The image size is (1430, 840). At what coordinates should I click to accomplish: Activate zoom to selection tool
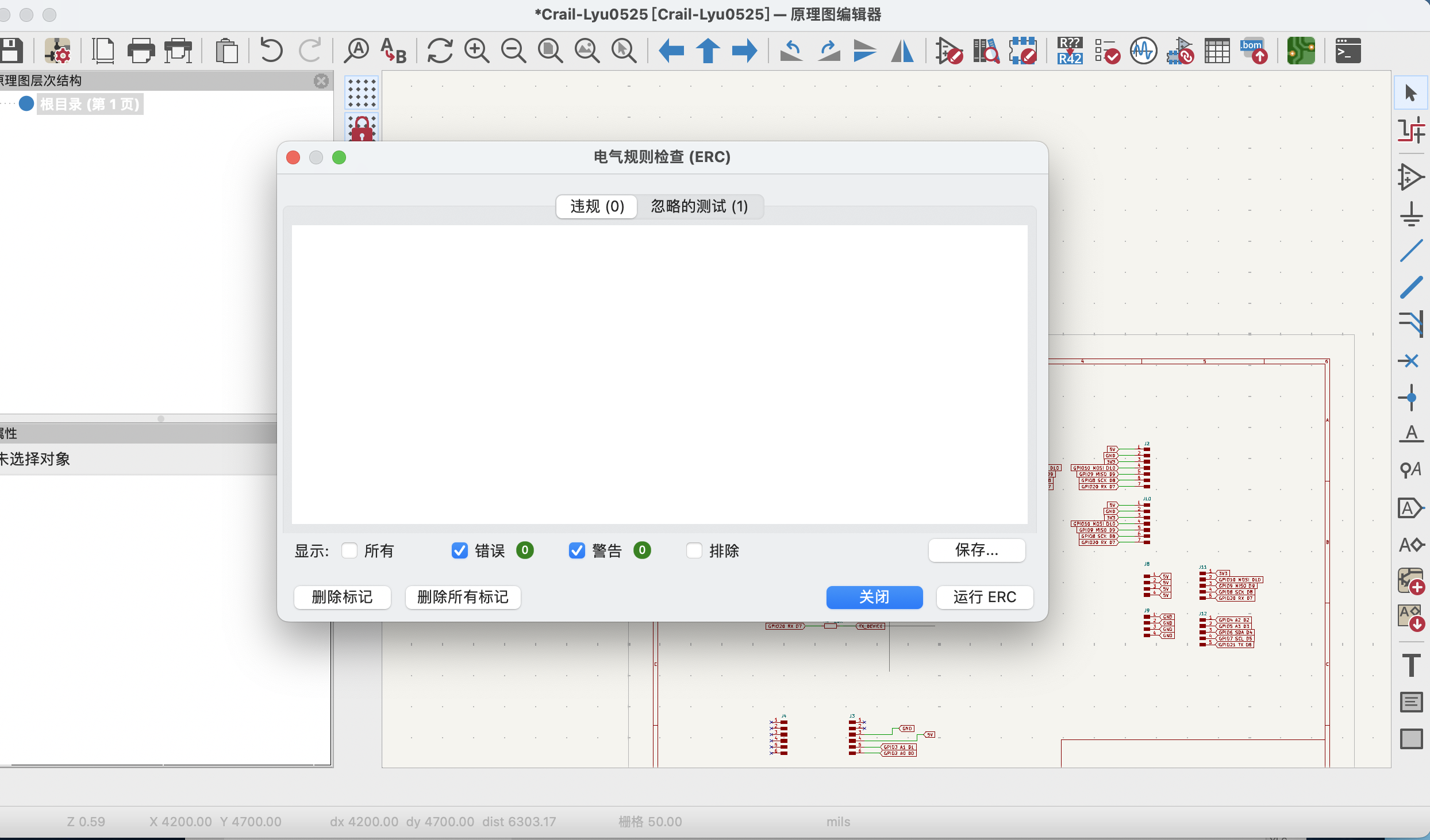pos(624,51)
